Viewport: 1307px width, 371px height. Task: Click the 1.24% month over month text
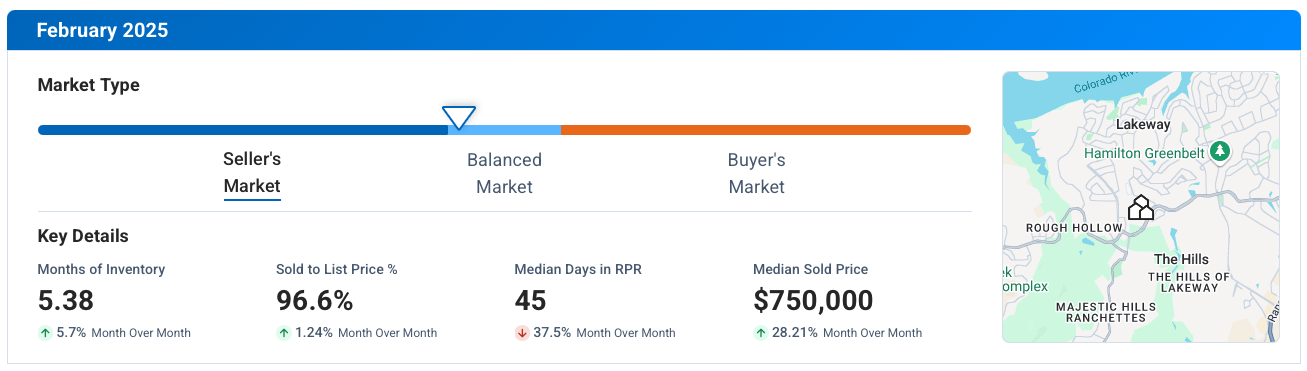tap(366, 333)
